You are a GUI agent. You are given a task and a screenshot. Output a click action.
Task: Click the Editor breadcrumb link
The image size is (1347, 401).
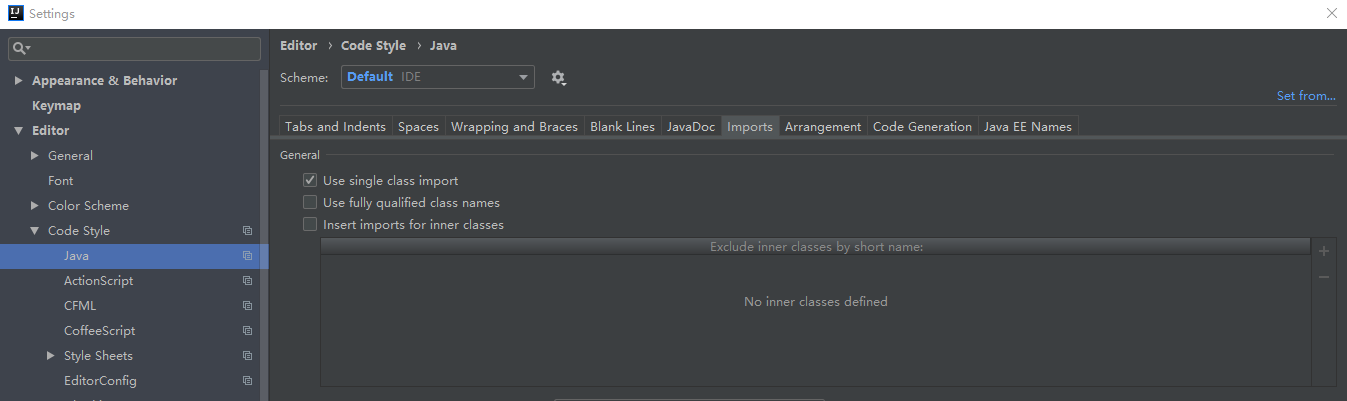(x=298, y=46)
